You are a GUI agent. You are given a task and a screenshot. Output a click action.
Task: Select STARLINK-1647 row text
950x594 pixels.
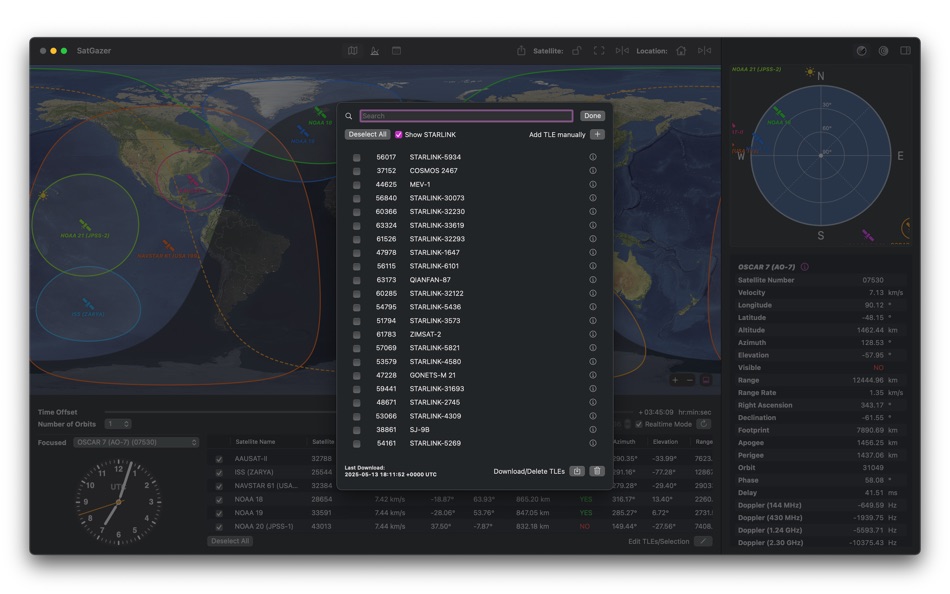434,252
